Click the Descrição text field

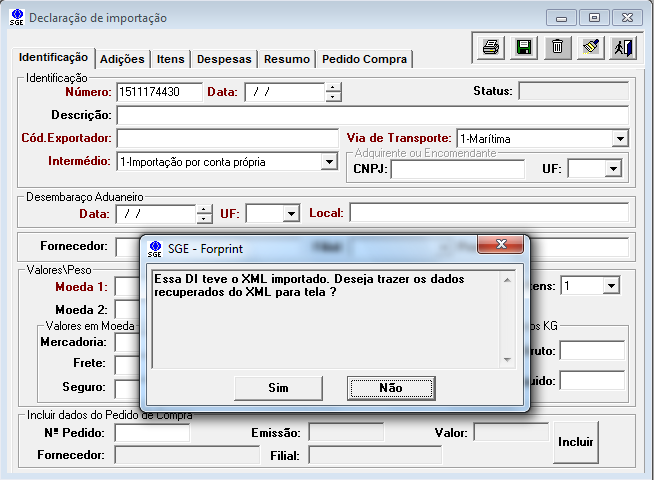372,115
